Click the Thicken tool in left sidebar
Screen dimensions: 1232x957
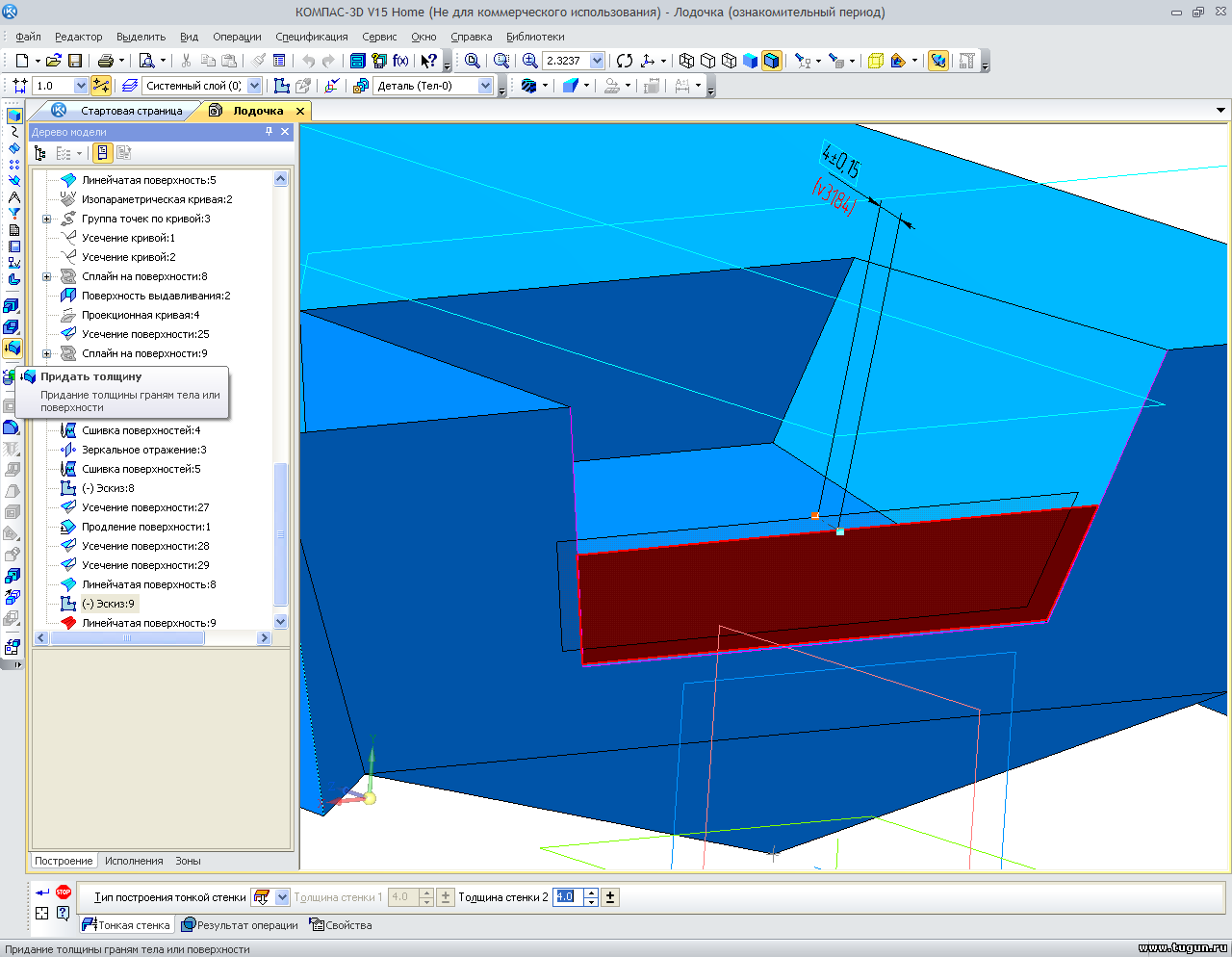point(13,348)
